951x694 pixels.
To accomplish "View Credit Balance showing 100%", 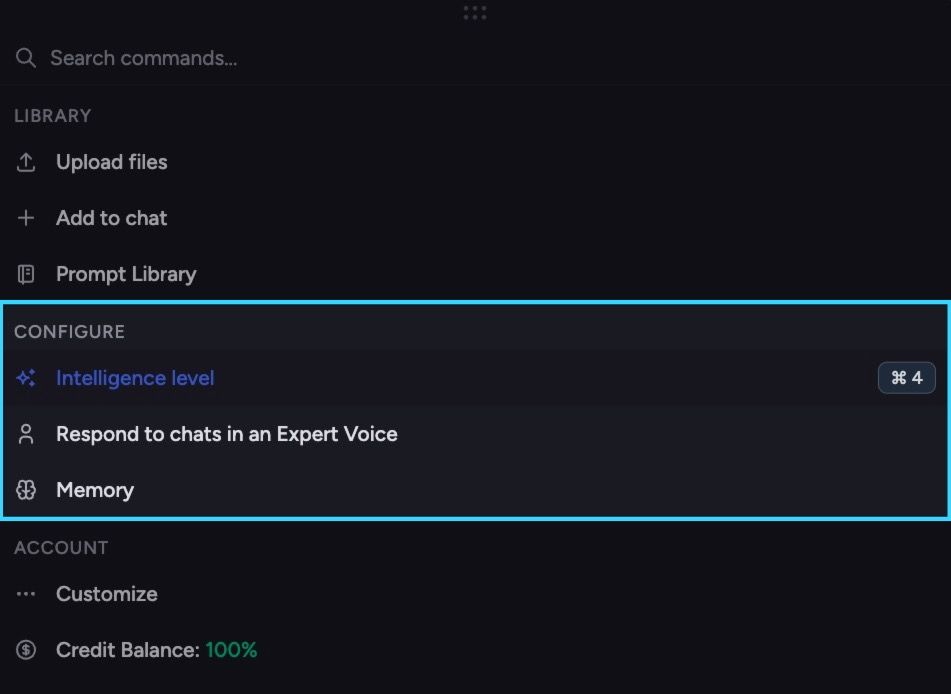I will tap(476, 650).
